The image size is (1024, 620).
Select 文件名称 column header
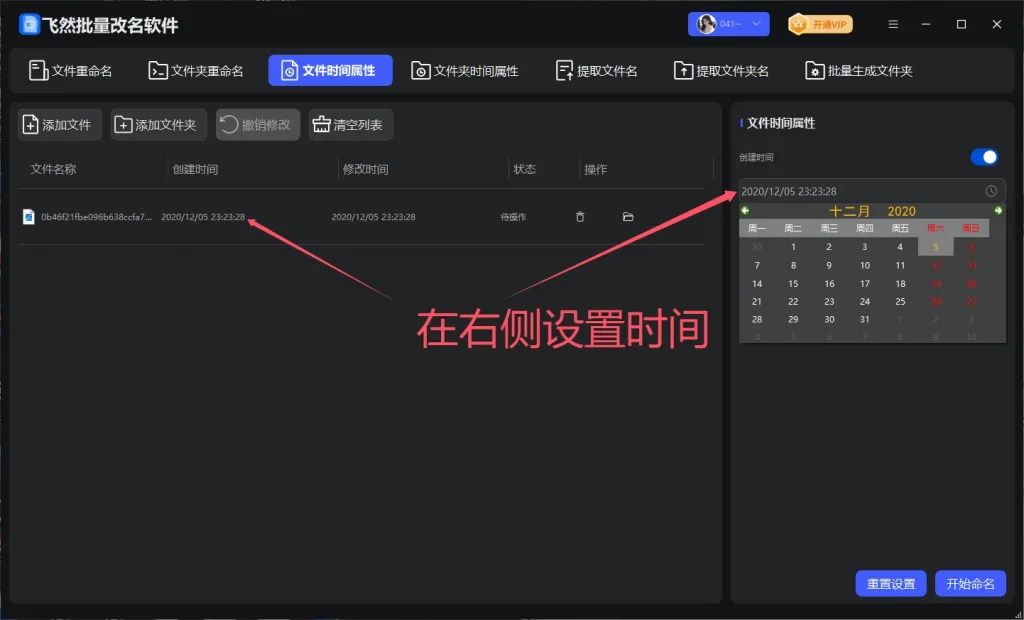[54, 169]
